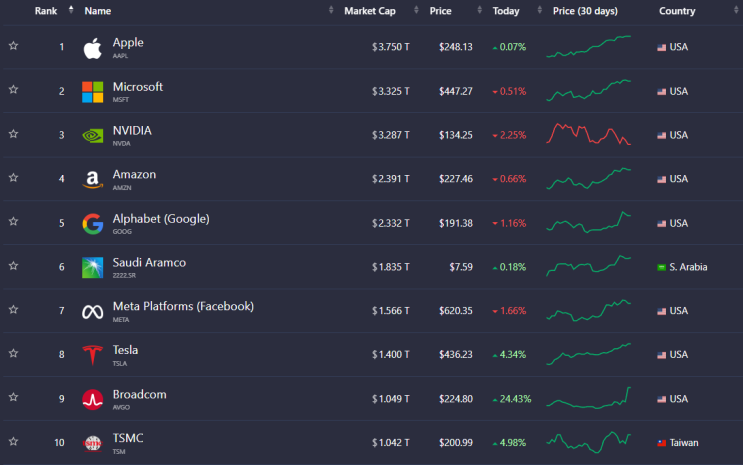The width and height of the screenshot is (743, 465).
Task: Click NVIDIA's red 30-day price chart
Action: (588, 134)
